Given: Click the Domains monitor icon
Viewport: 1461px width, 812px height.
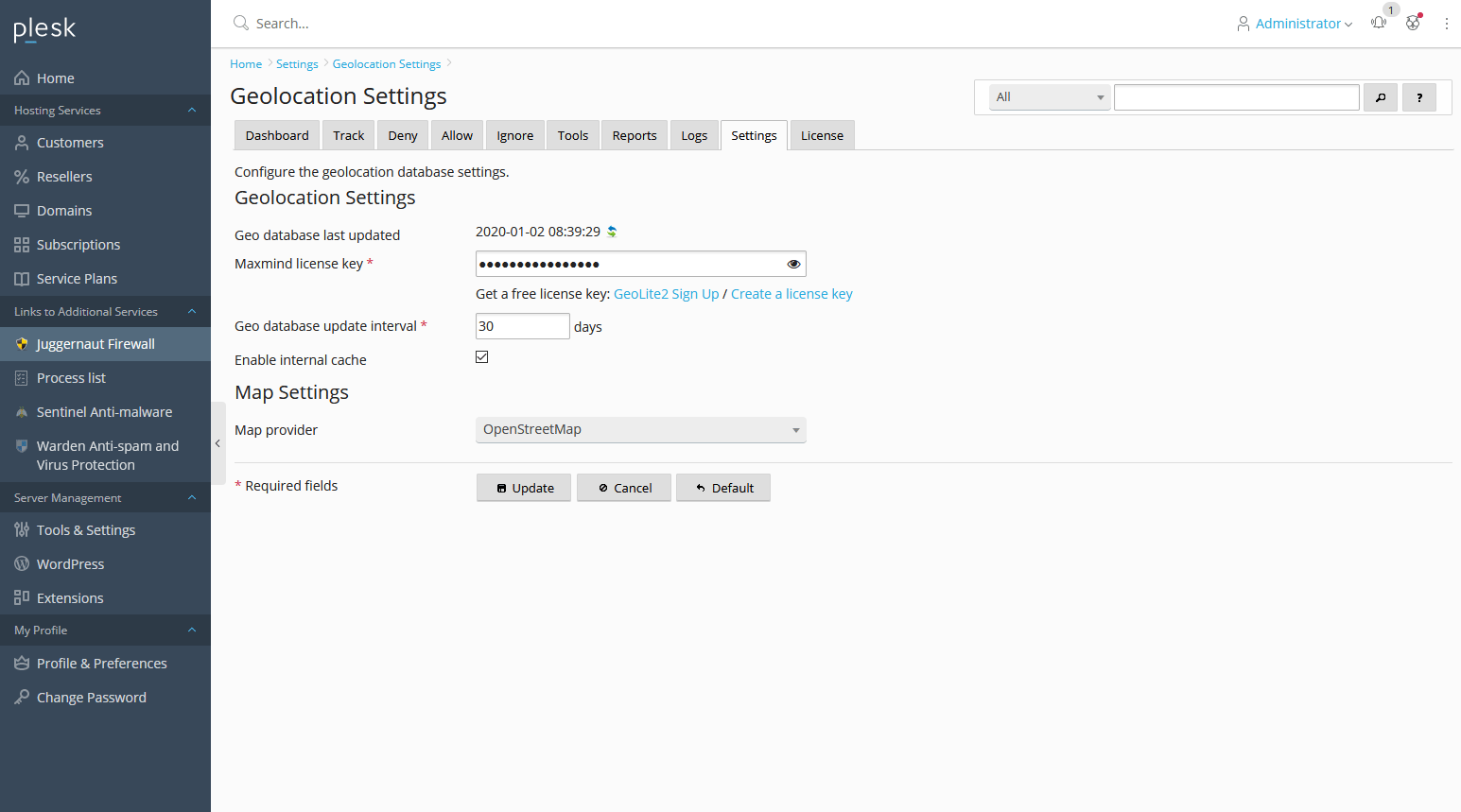Looking at the screenshot, I should pyautogui.click(x=22, y=211).
